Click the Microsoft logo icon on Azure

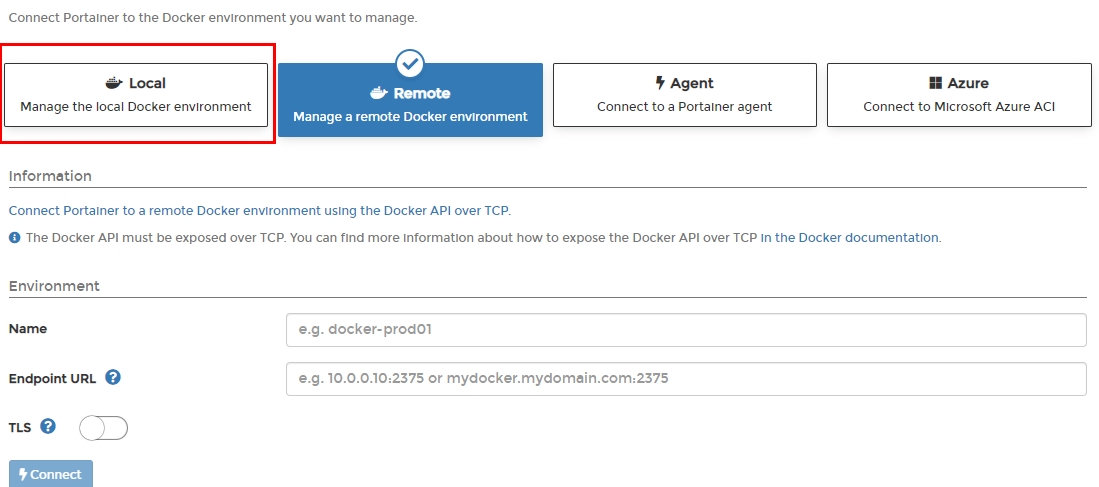pyautogui.click(x=936, y=83)
